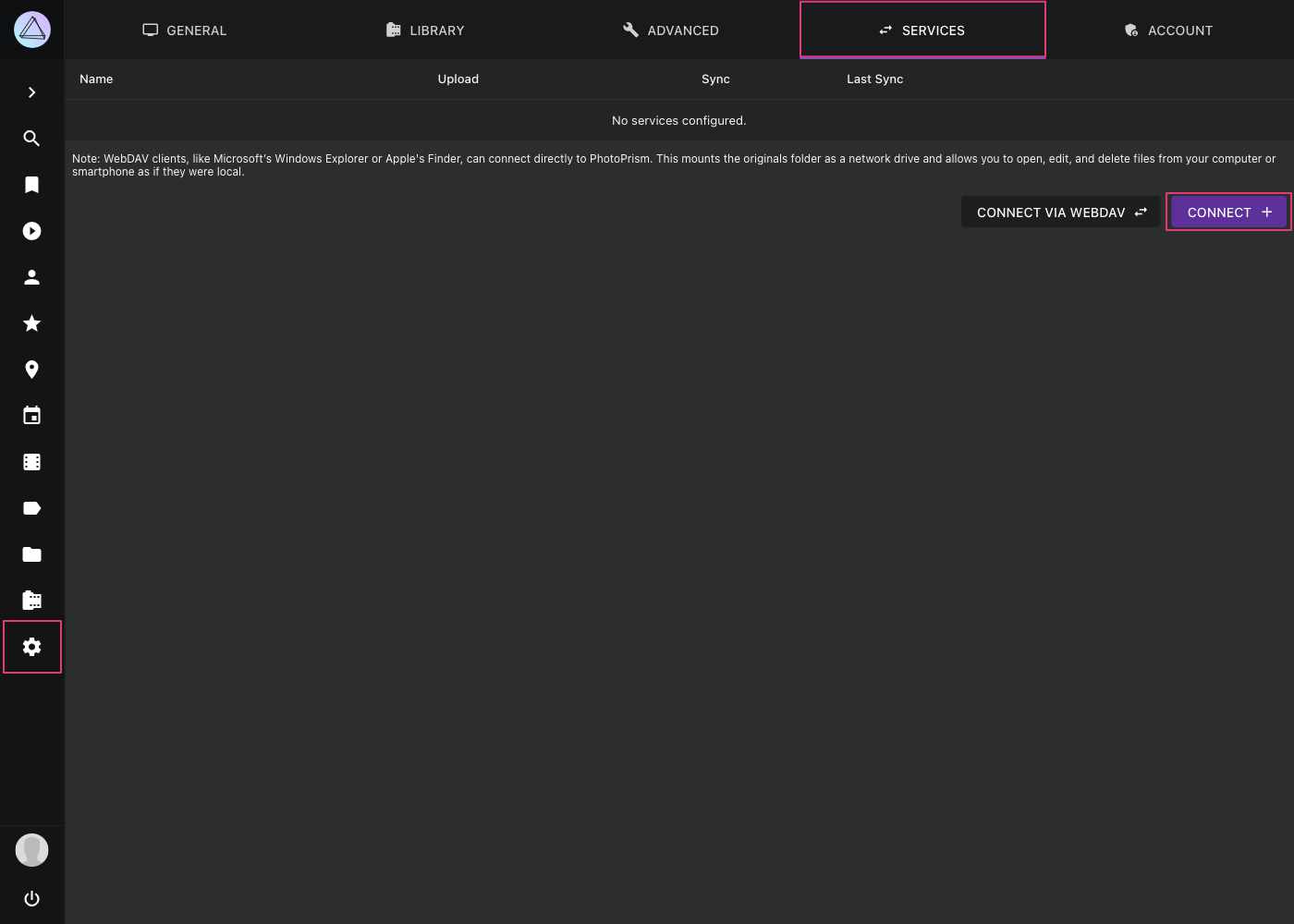Open the Folders view
Viewport: 1294px width, 924px height.
coord(31,554)
